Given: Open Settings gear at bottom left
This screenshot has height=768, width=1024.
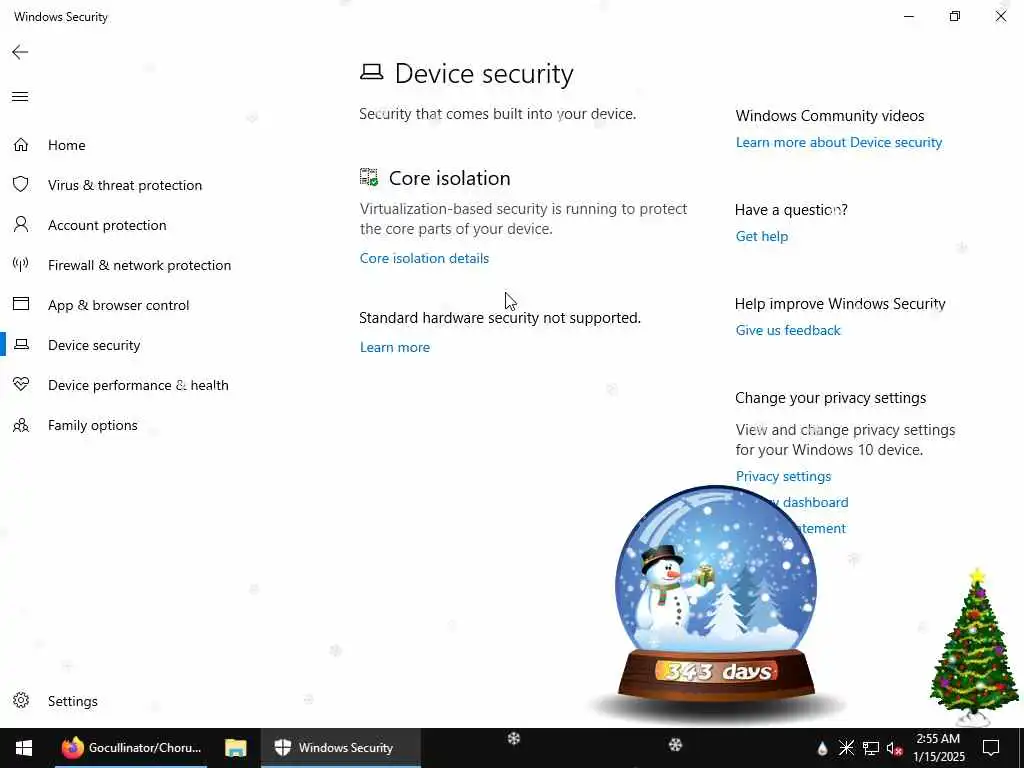Looking at the screenshot, I should pos(21,701).
